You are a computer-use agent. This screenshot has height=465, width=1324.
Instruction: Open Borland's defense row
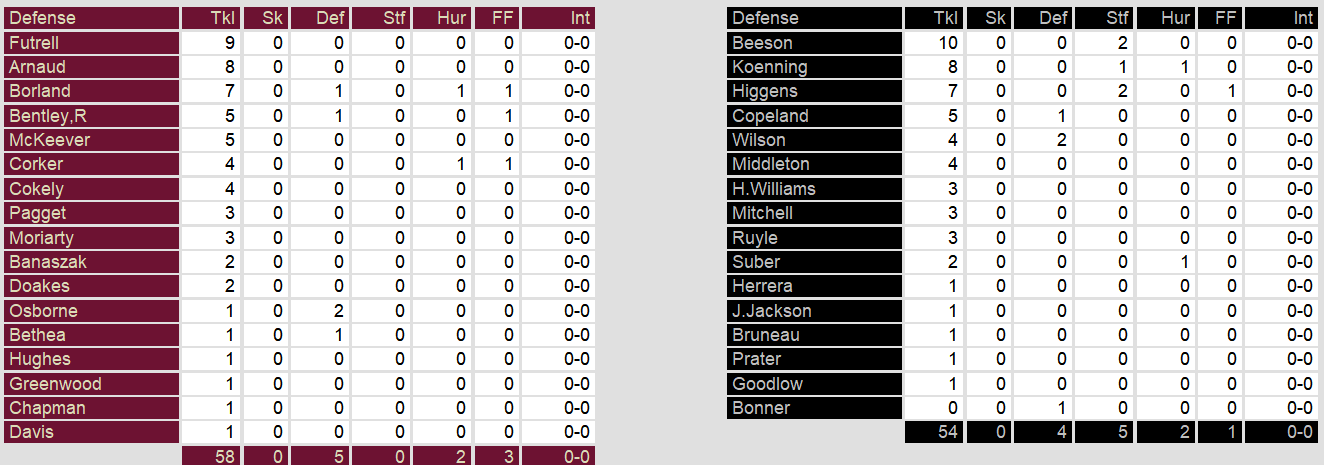40,91
